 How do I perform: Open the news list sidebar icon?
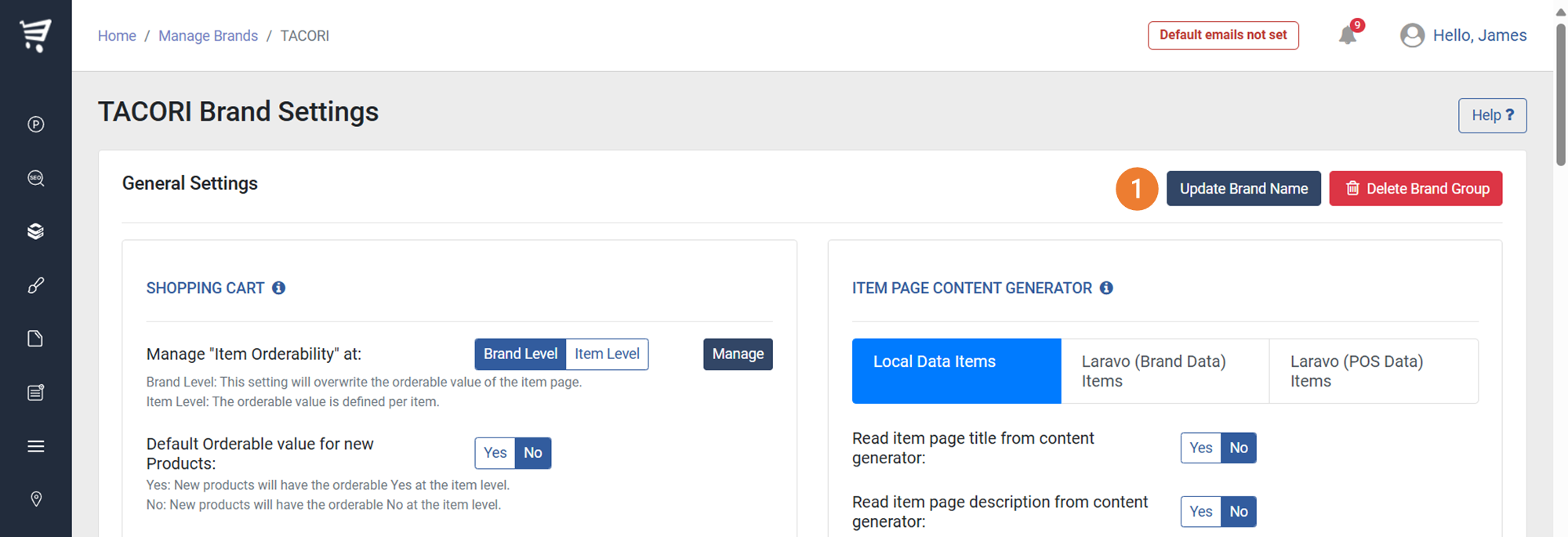tap(35, 392)
